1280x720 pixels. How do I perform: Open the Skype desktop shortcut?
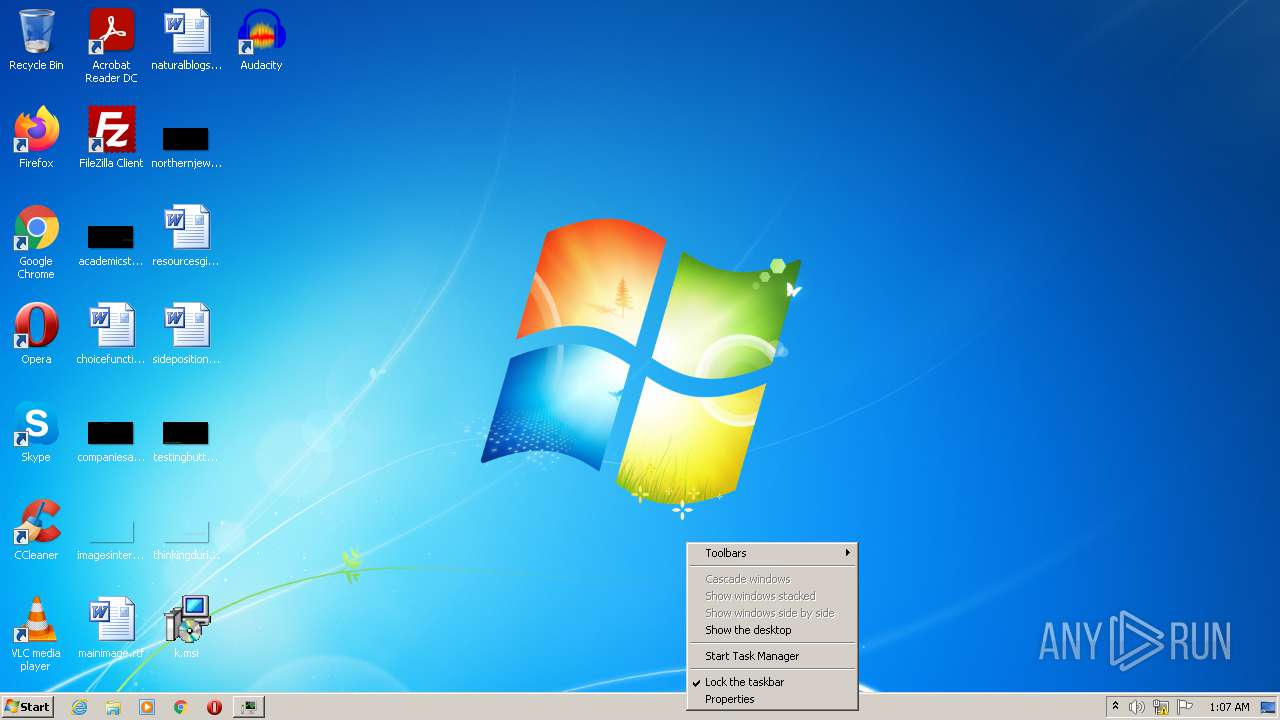point(36,432)
